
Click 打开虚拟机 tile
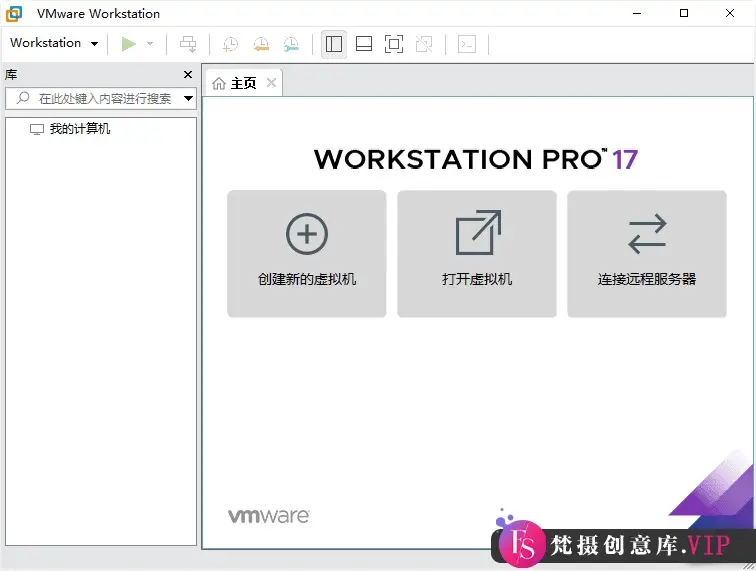477,254
